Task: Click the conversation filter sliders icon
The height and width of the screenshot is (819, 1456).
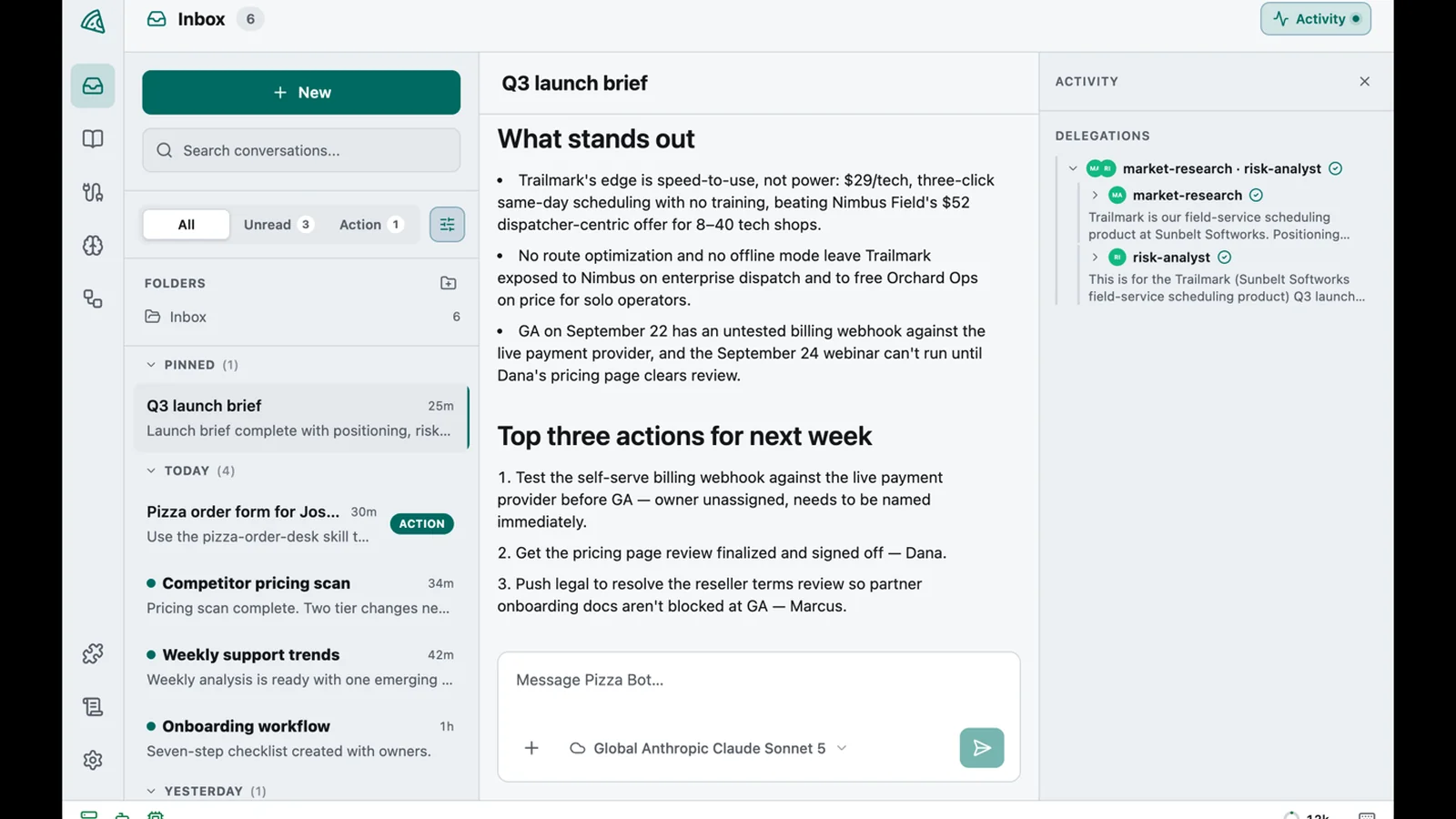Action: (x=447, y=224)
